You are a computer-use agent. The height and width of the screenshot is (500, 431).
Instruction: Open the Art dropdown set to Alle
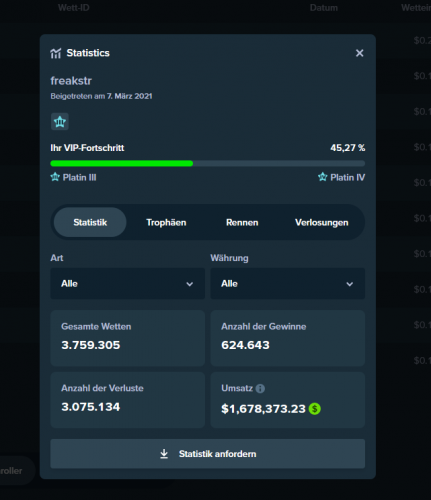pos(127,284)
